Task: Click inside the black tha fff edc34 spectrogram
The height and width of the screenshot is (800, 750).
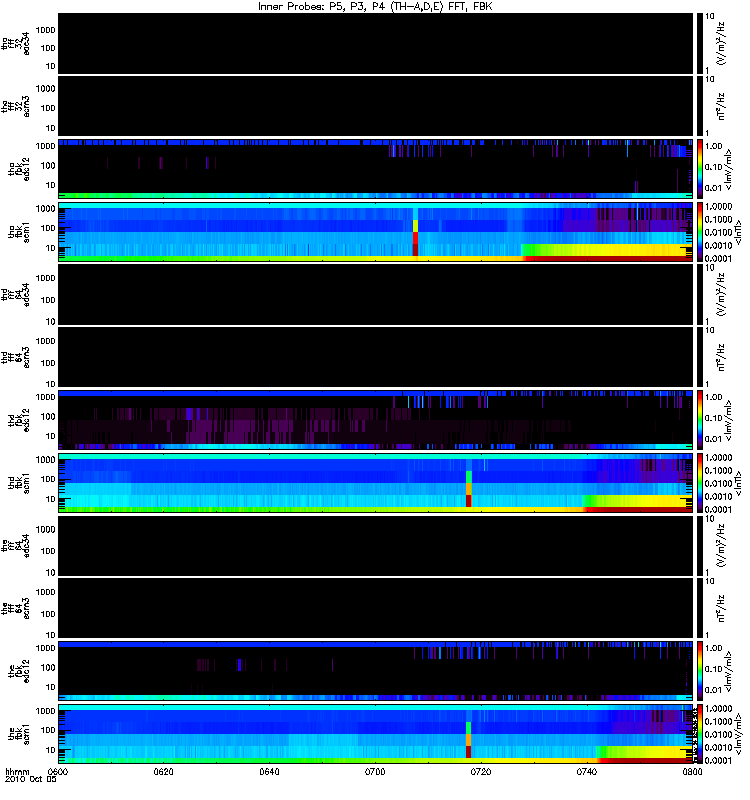Action: [x=376, y=43]
